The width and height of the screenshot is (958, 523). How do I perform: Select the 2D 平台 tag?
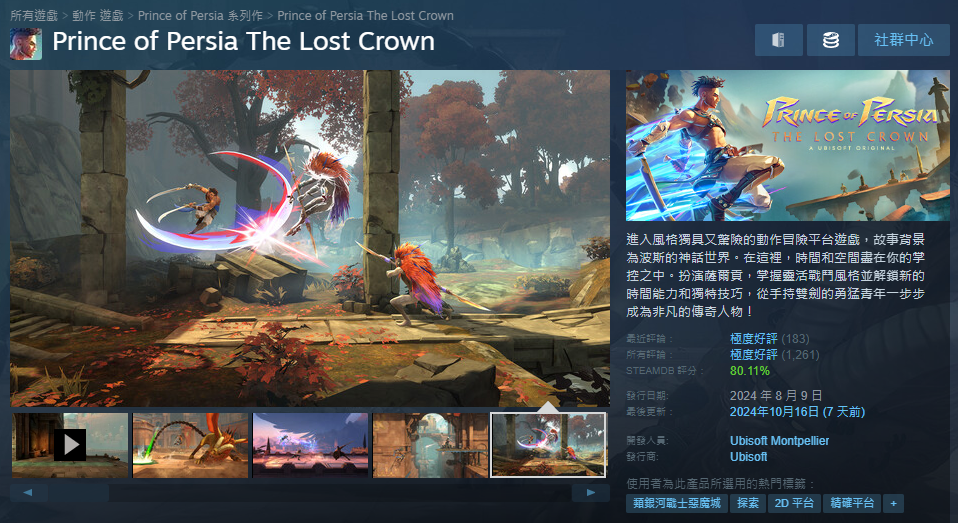tap(794, 503)
